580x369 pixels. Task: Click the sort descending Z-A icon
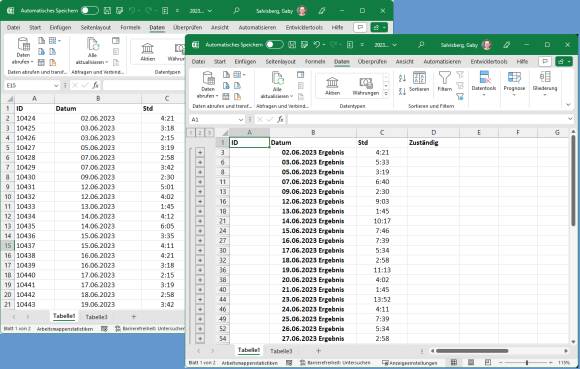402,91
